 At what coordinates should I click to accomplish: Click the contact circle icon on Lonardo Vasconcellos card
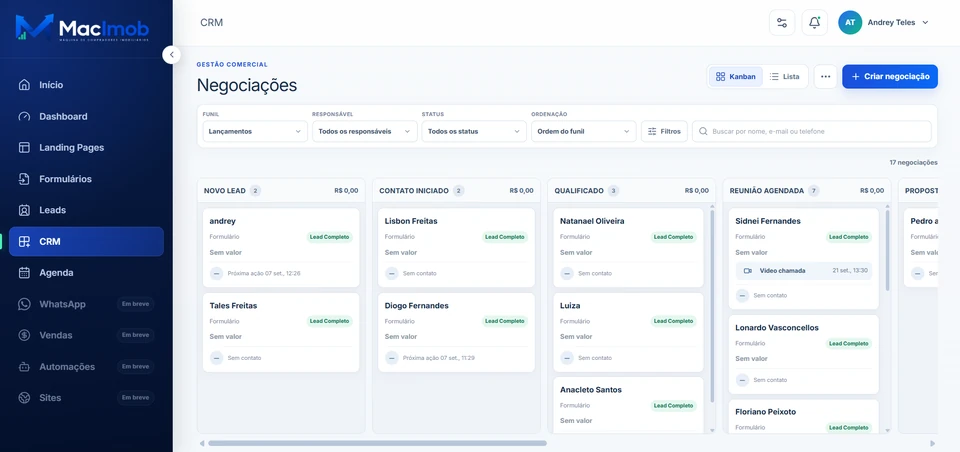[742, 380]
